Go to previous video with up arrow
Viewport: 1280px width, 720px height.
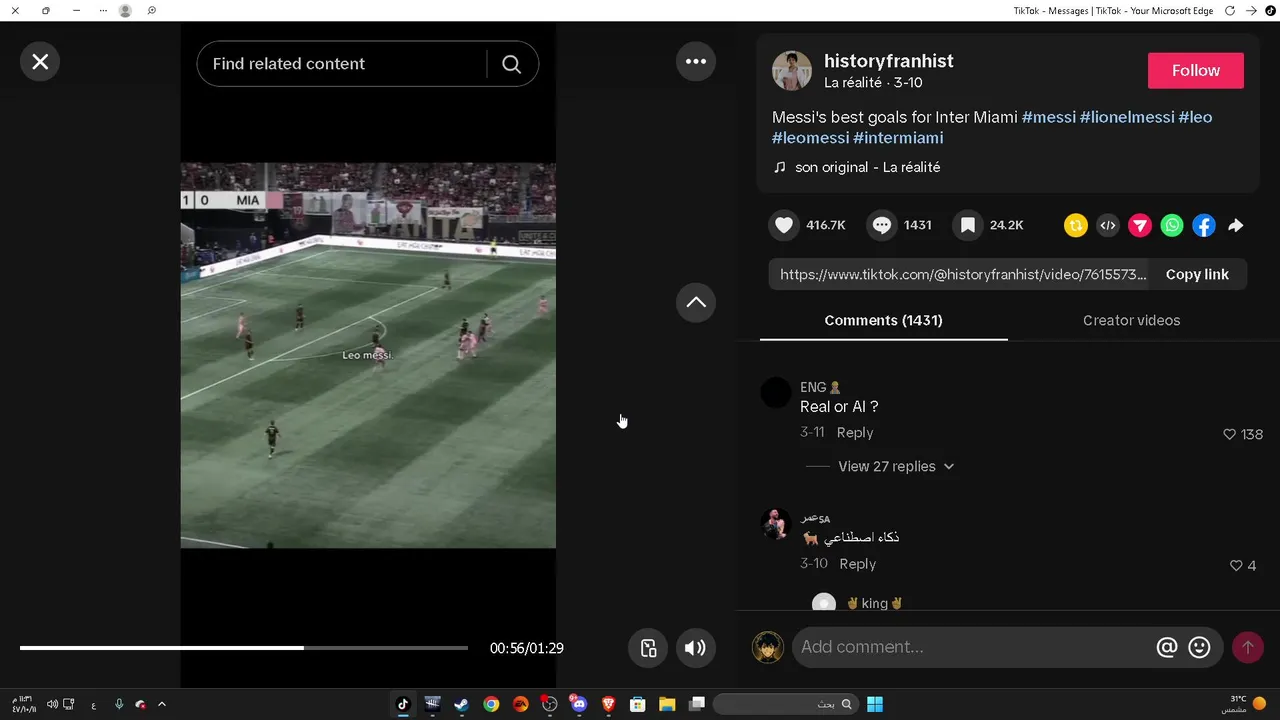coord(696,302)
